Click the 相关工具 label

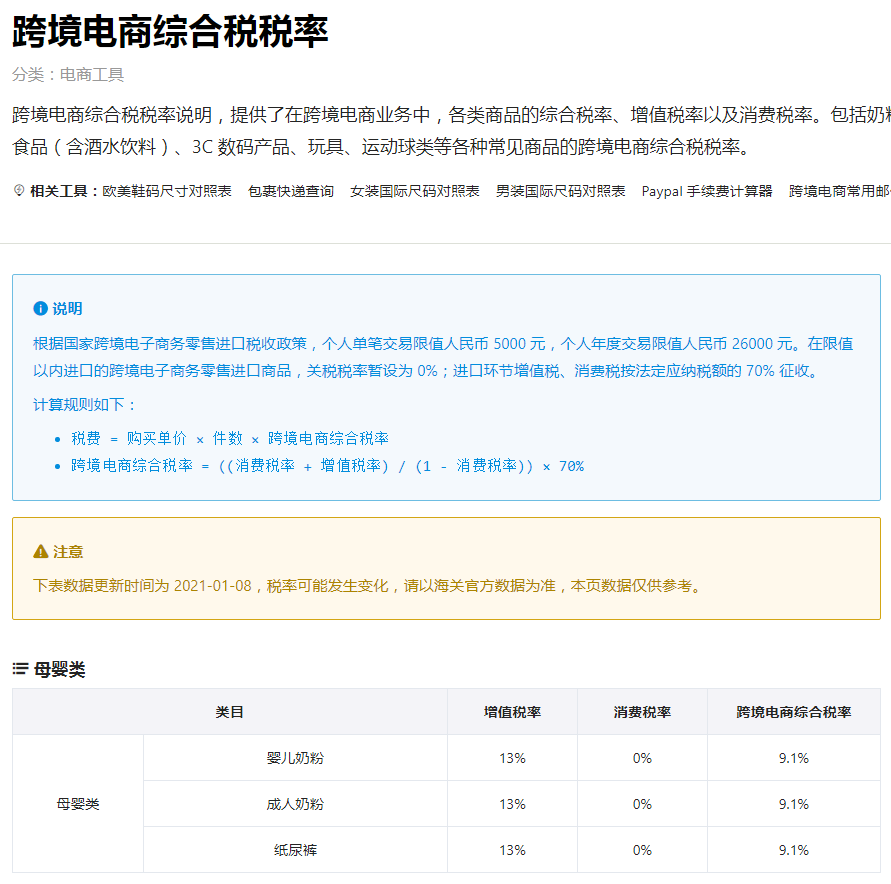(64, 191)
